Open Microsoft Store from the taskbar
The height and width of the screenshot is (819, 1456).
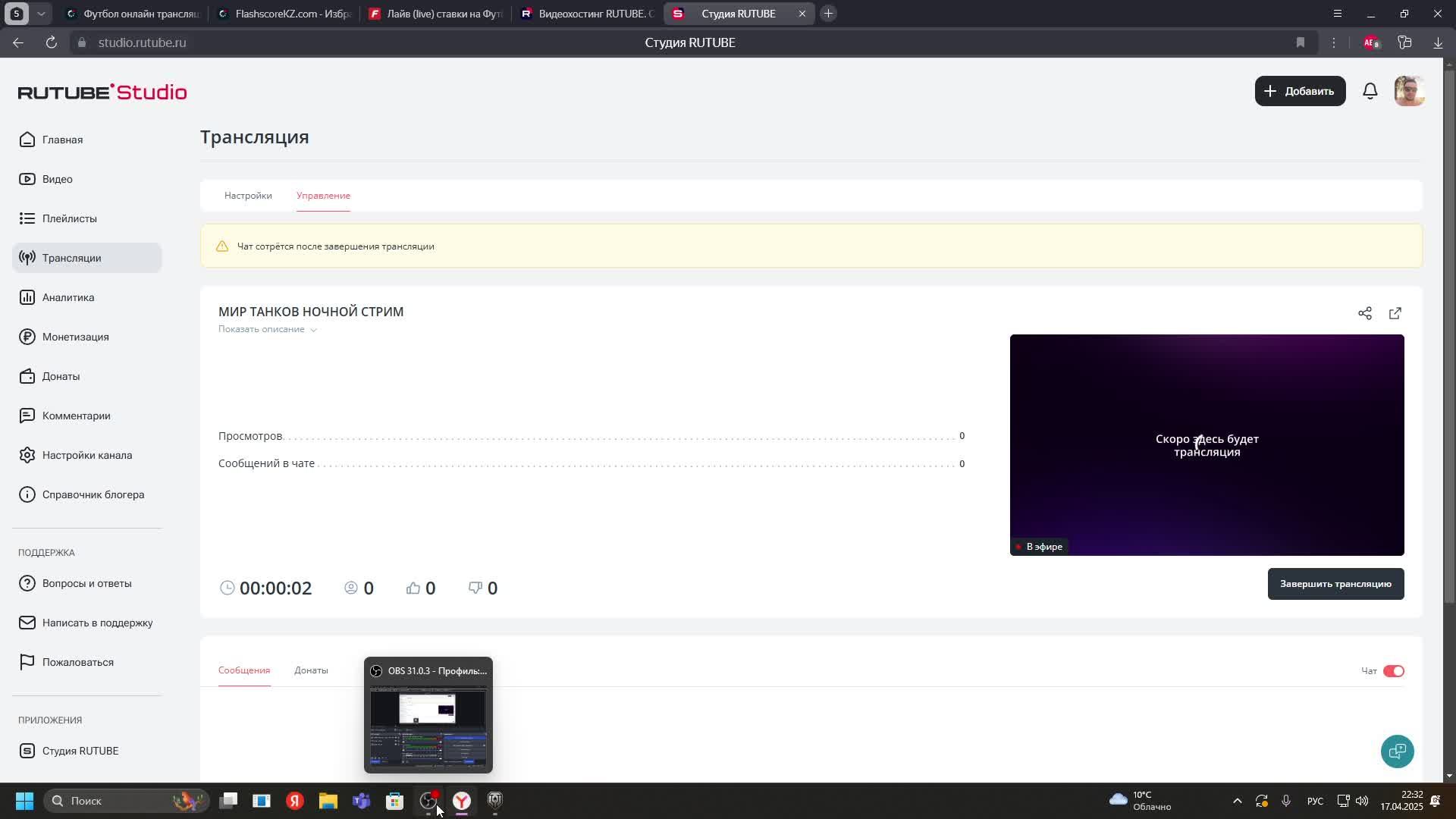coord(394,801)
